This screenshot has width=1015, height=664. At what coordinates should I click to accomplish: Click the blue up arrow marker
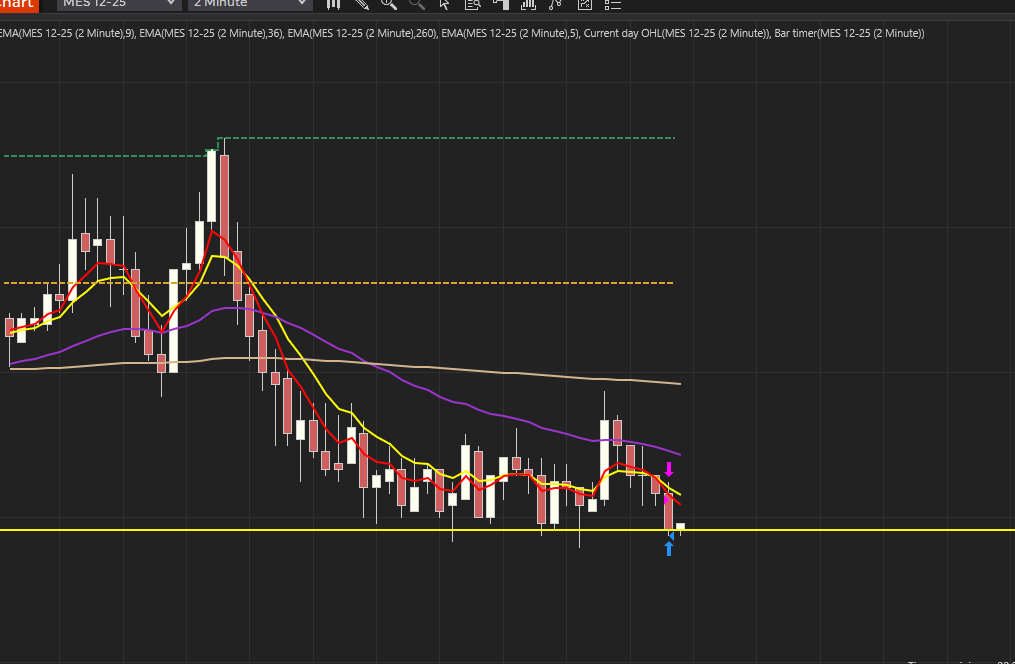tap(669, 548)
